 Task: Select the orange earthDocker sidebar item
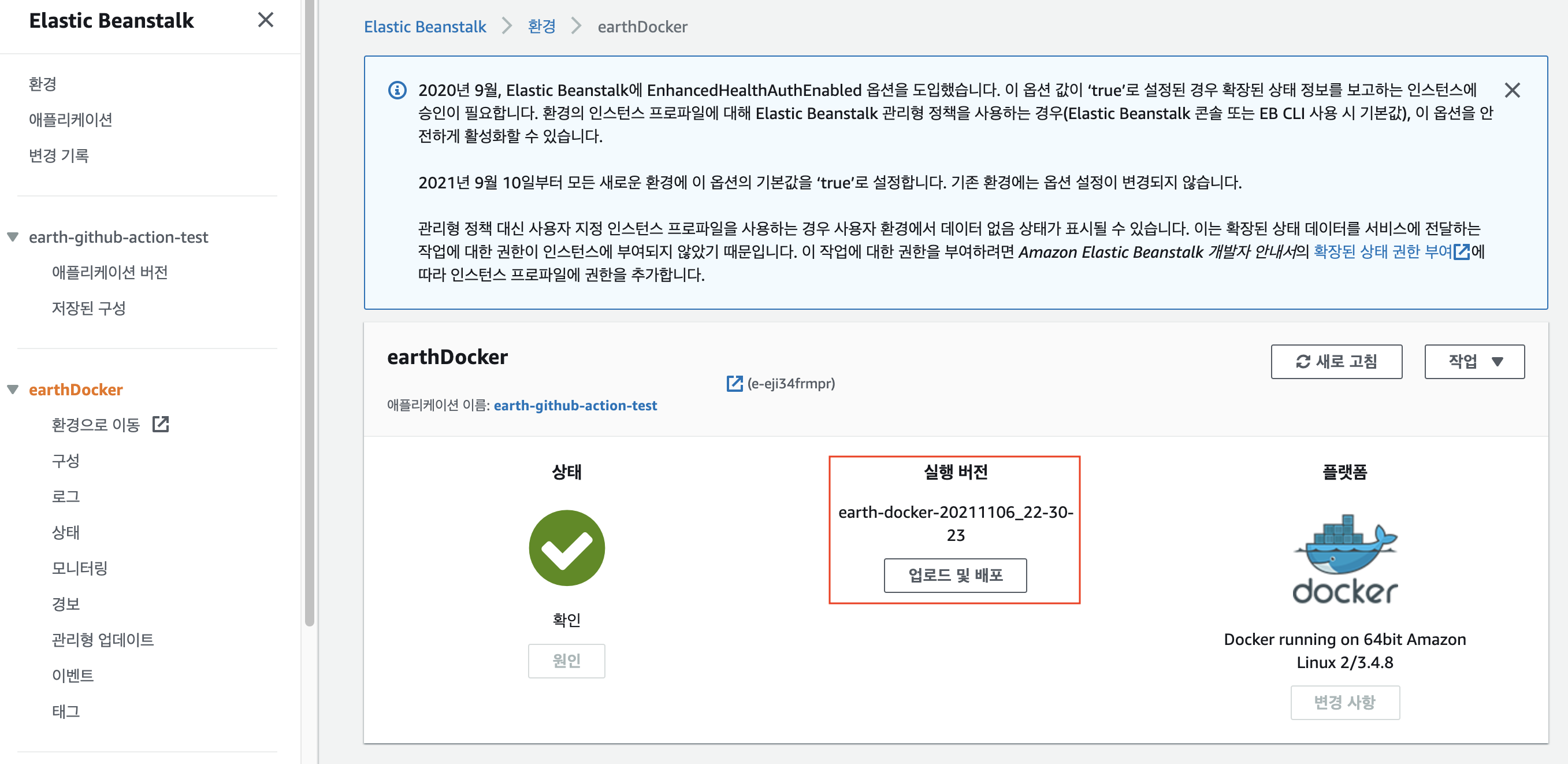76,390
